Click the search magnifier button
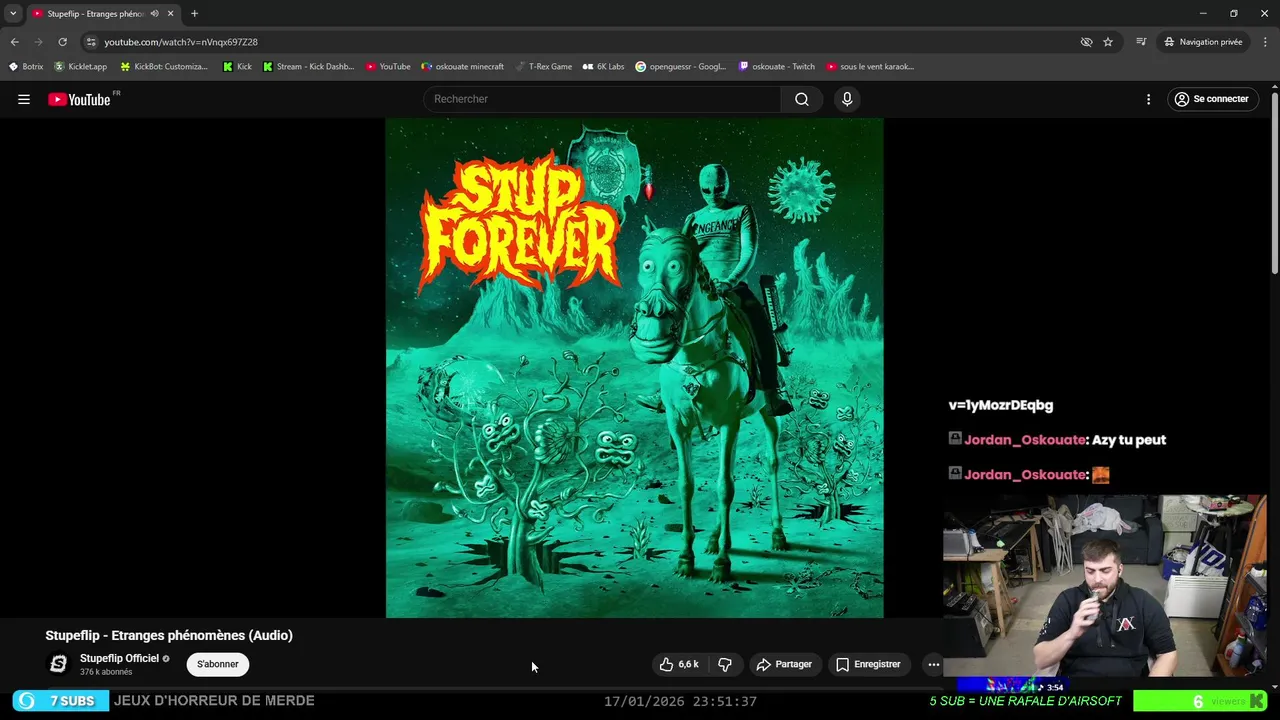 coord(802,99)
